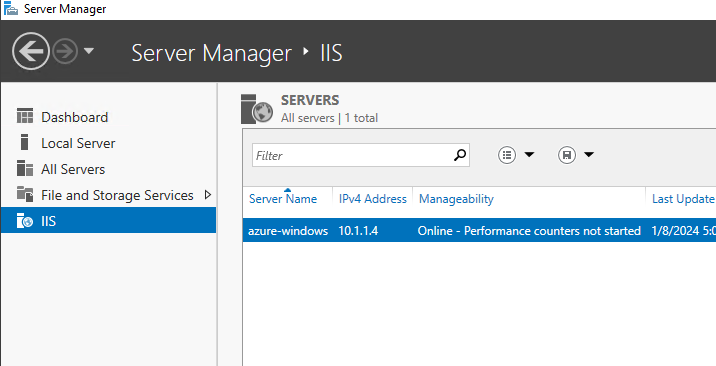The width and height of the screenshot is (716, 366).
Task: Expand the File and Storage Services submenu arrow
Action: click(x=208, y=195)
